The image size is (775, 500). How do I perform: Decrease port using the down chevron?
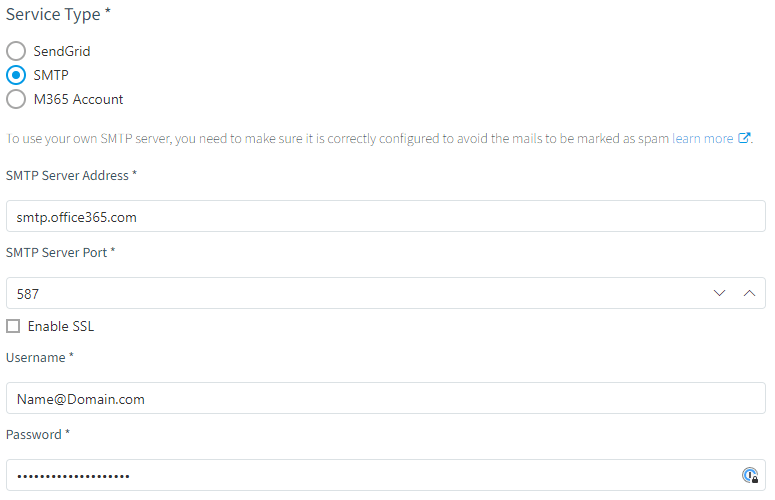pyautogui.click(x=719, y=293)
